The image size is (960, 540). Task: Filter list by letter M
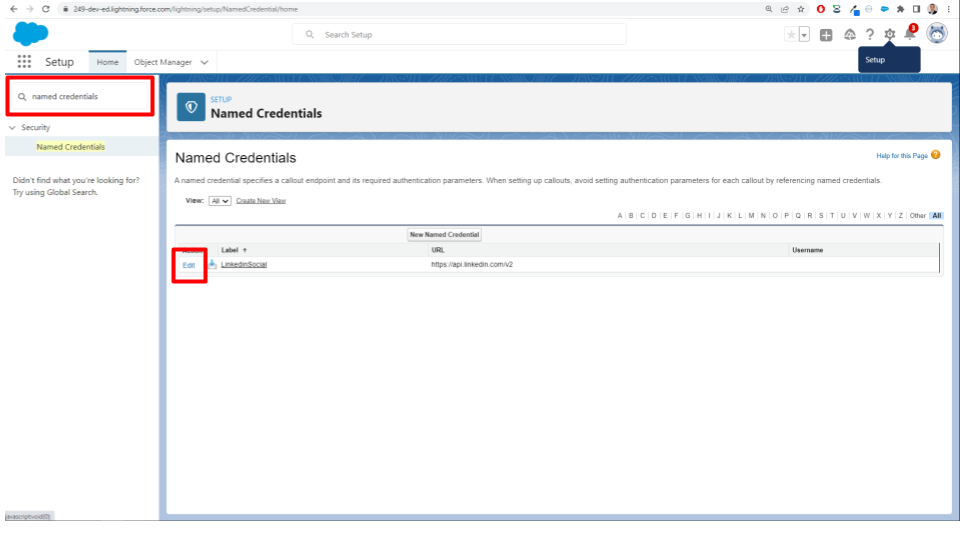[751, 216]
